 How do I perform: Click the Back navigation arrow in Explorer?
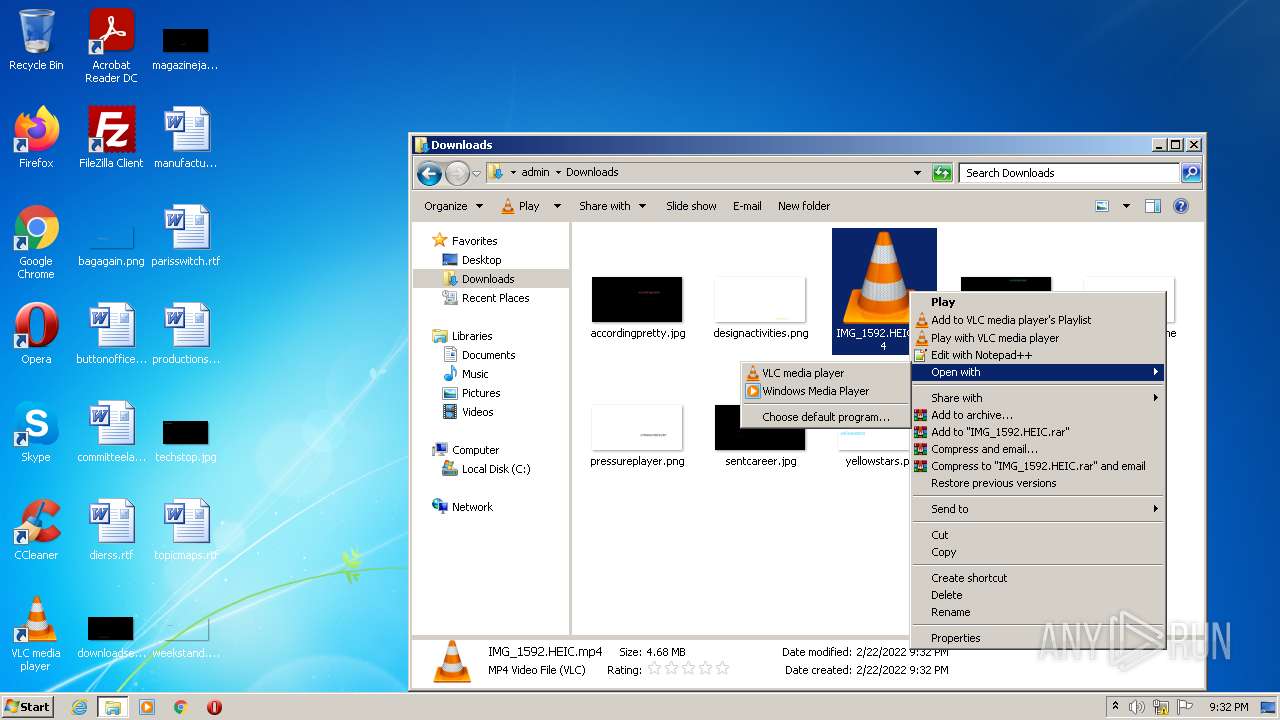(429, 173)
